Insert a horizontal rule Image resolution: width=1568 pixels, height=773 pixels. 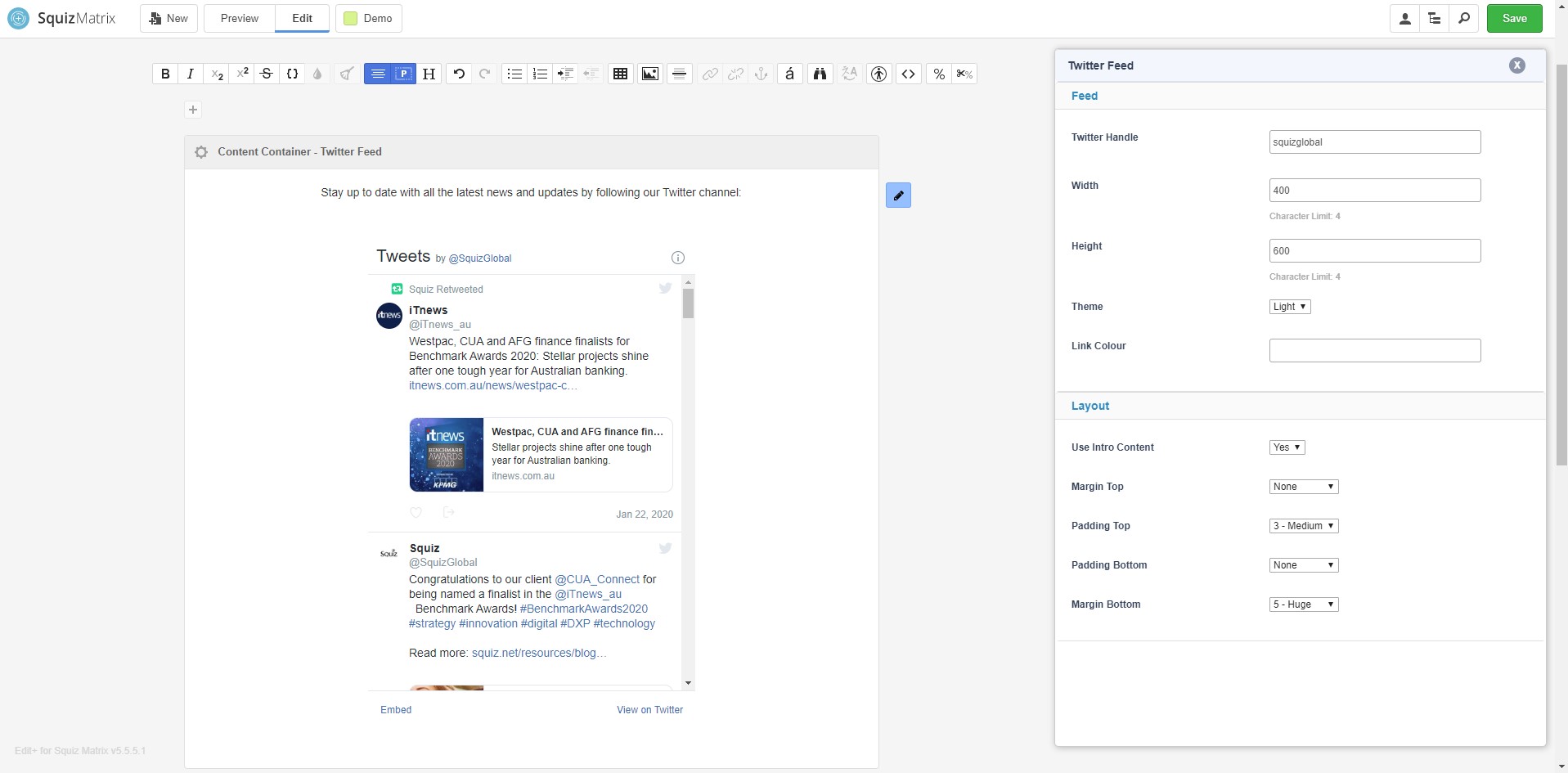679,74
